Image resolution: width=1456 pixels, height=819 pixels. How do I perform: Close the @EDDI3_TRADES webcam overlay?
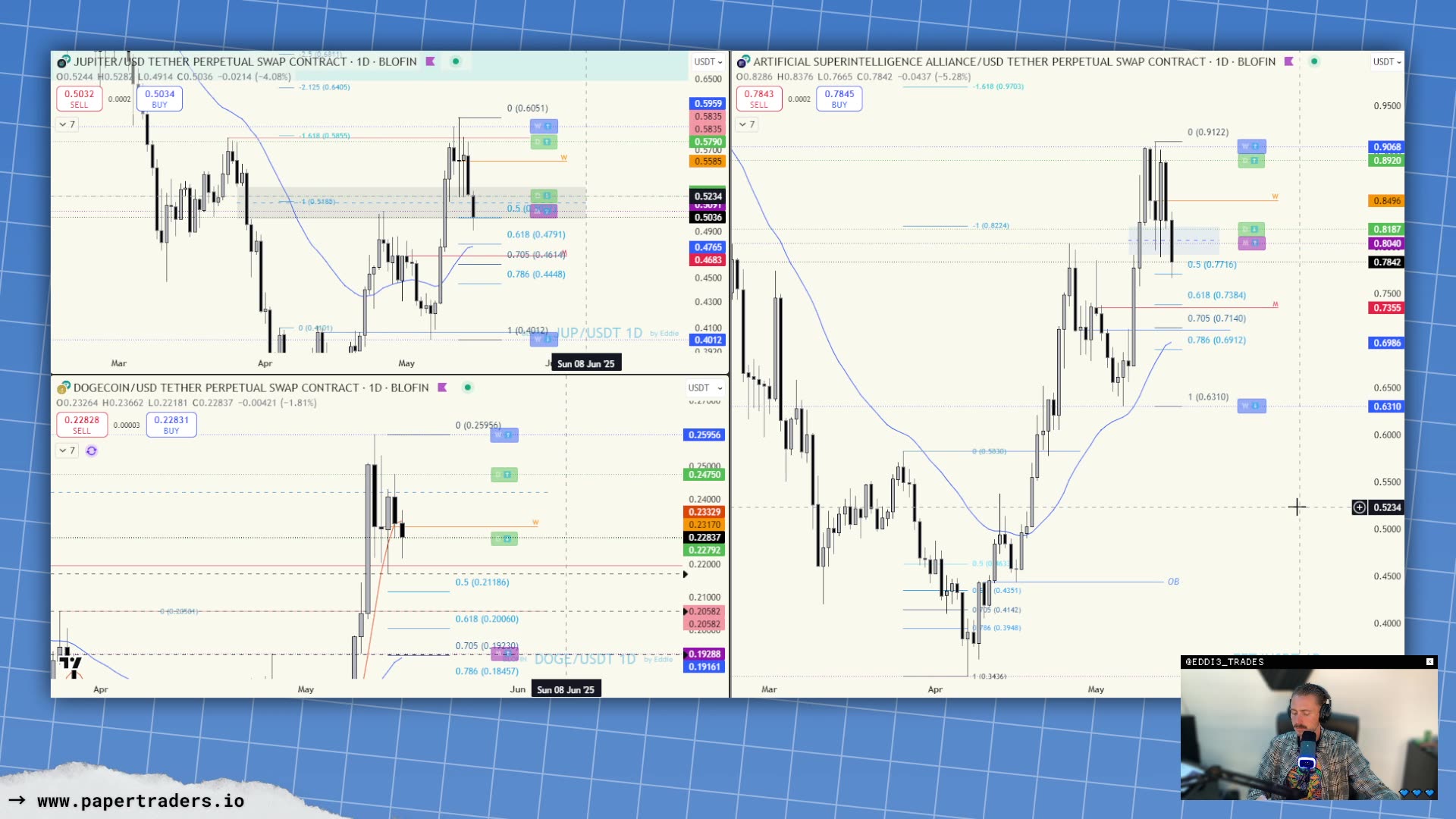pyautogui.click(x=1429, y=661)
